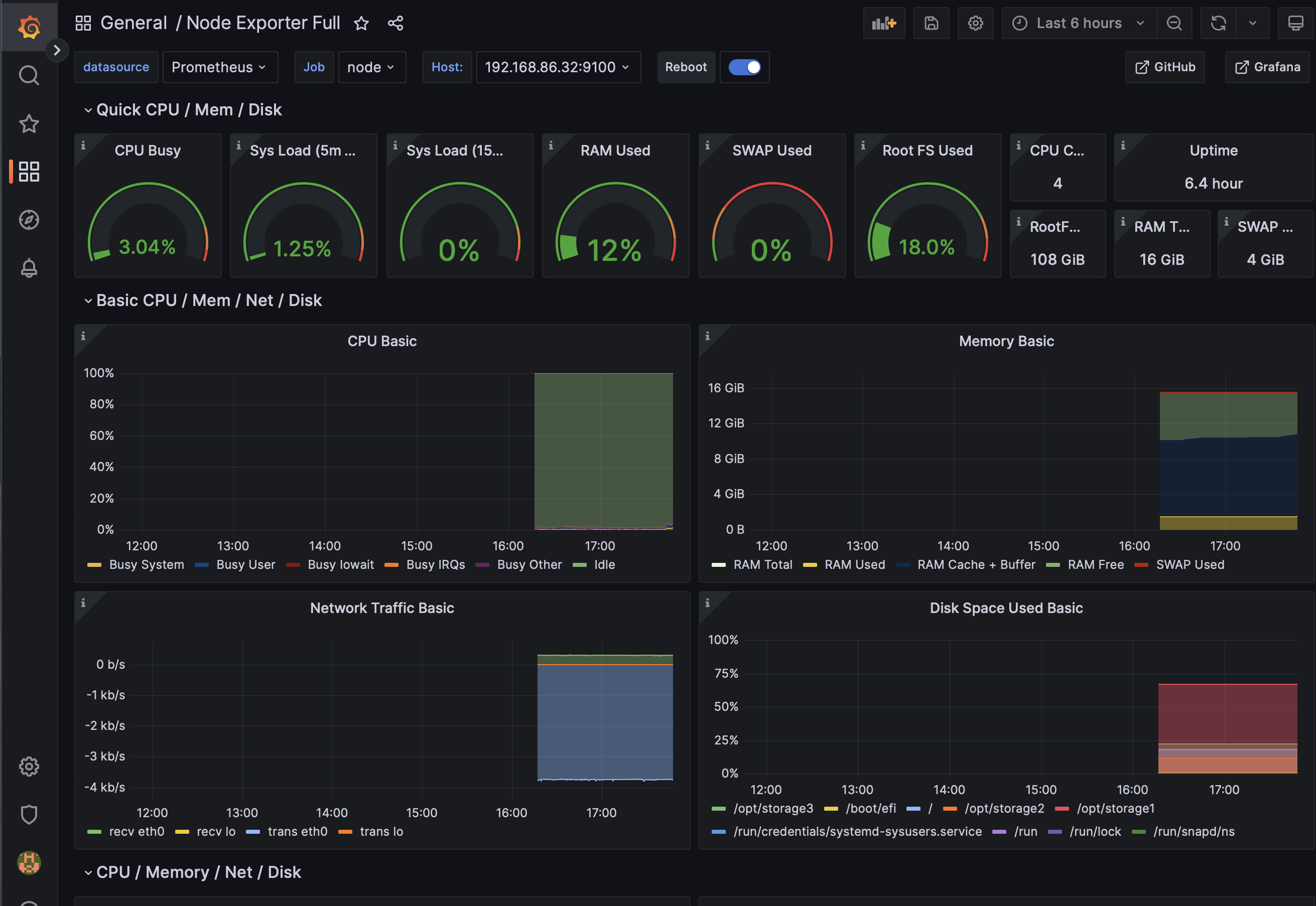
Task: Open the Dashboards icon in the sidebar
Action: pyautogui.click(x=29, y=172)
